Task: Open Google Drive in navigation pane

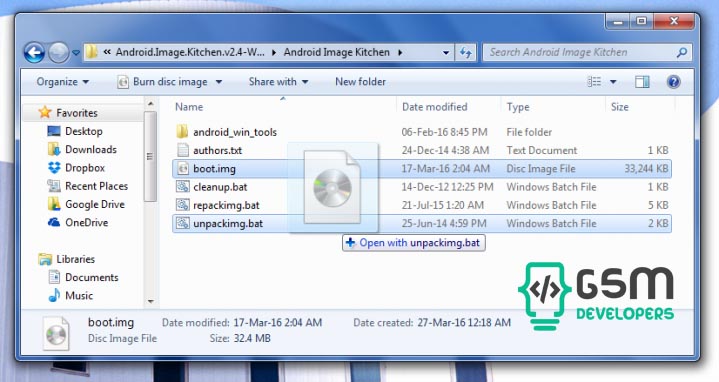Action: [x=95, y=205]
